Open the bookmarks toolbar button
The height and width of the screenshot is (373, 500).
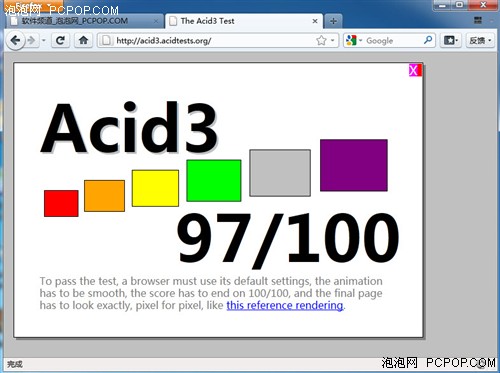[x=451, y=41]
